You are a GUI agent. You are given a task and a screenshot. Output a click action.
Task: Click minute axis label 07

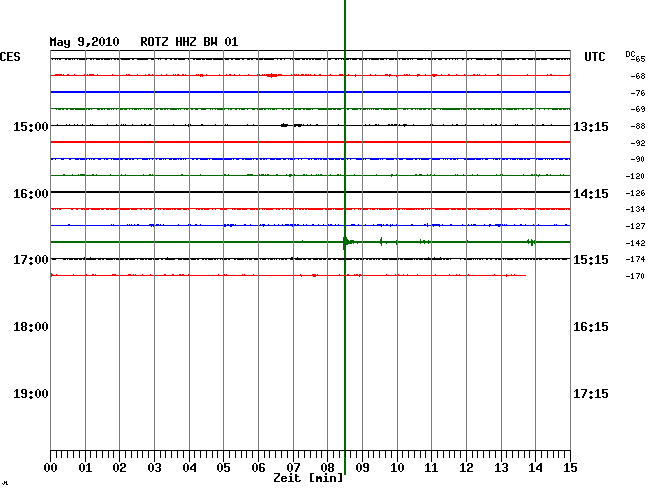click(x=293, y=468)
